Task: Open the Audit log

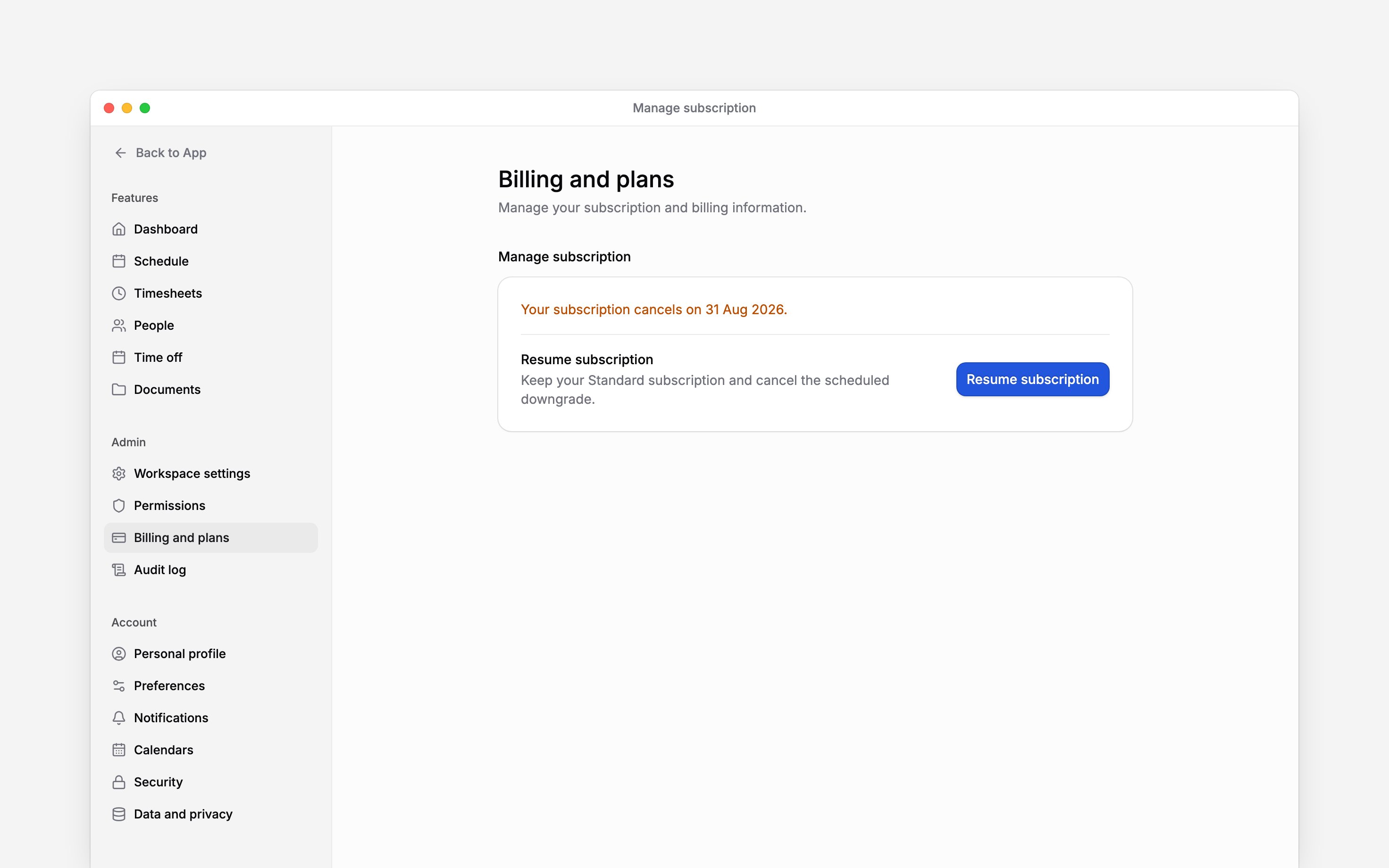Action: click(x=210, y=570)
